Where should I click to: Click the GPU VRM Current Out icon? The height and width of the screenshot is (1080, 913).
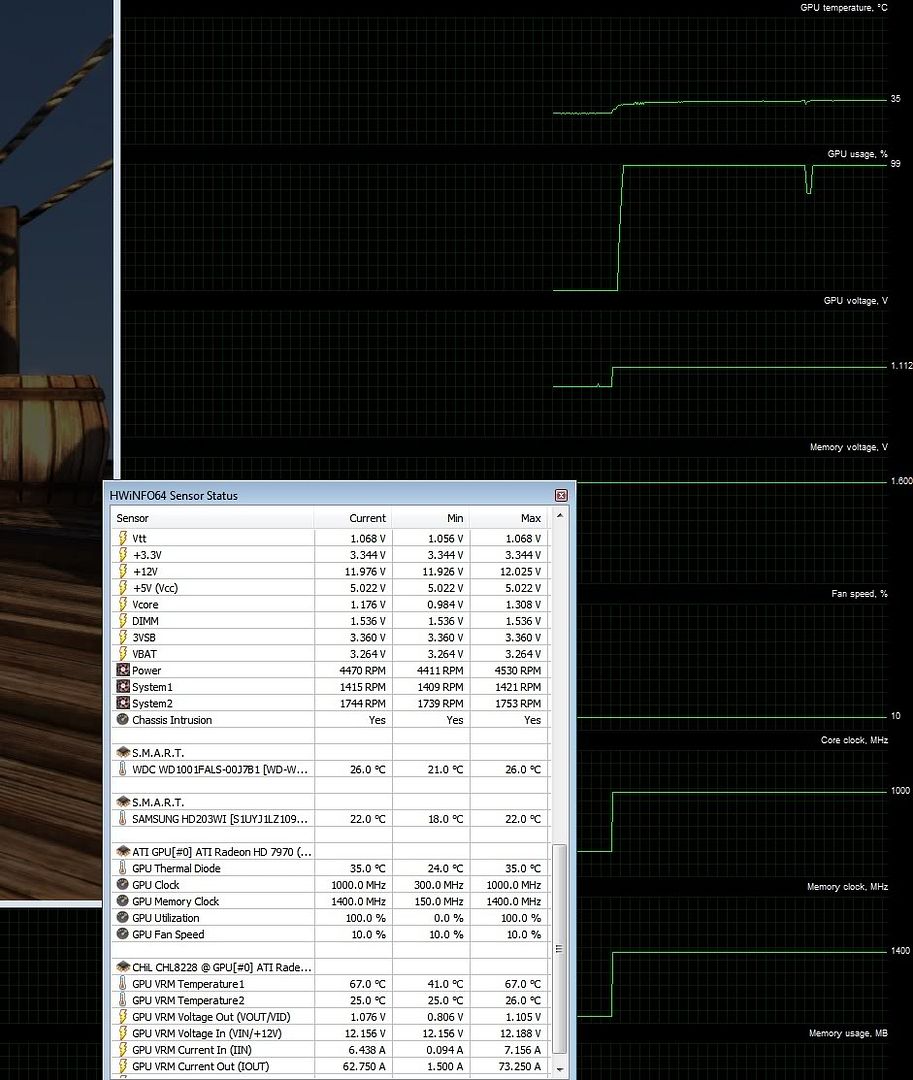click(x=123, y=1067)
